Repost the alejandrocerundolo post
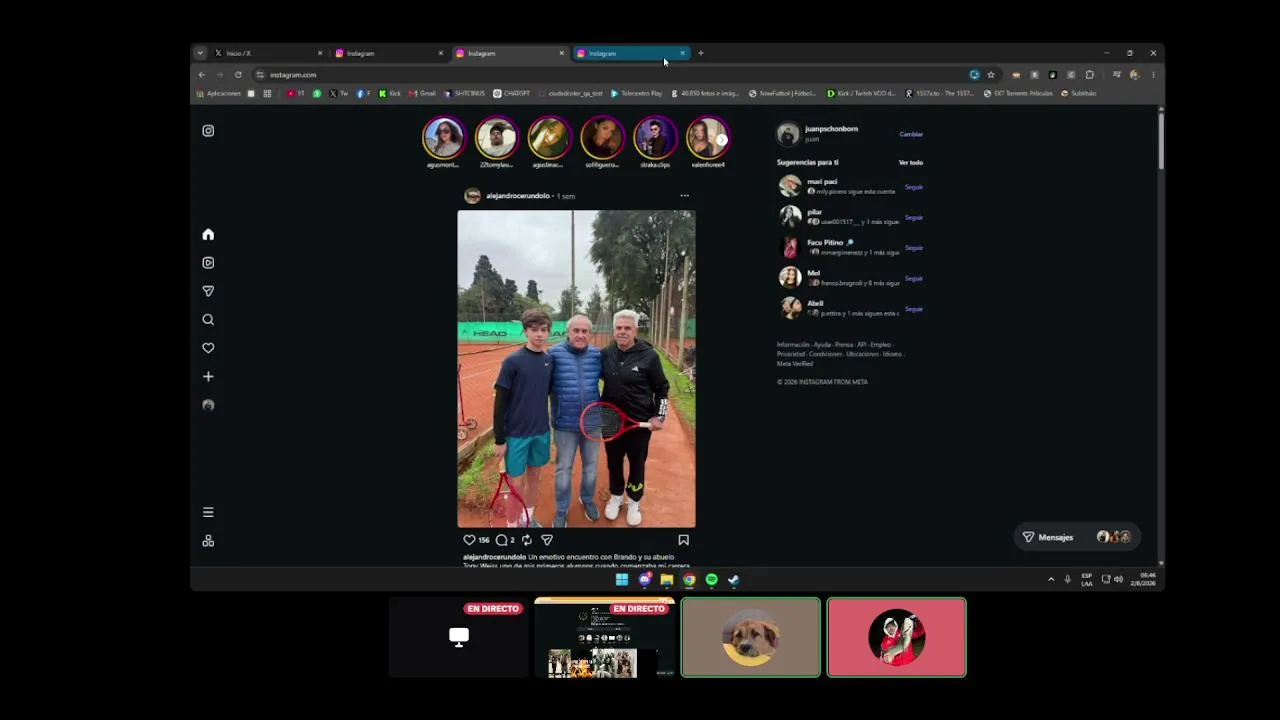Screen dimensions: 1280x720 point(527,540)
